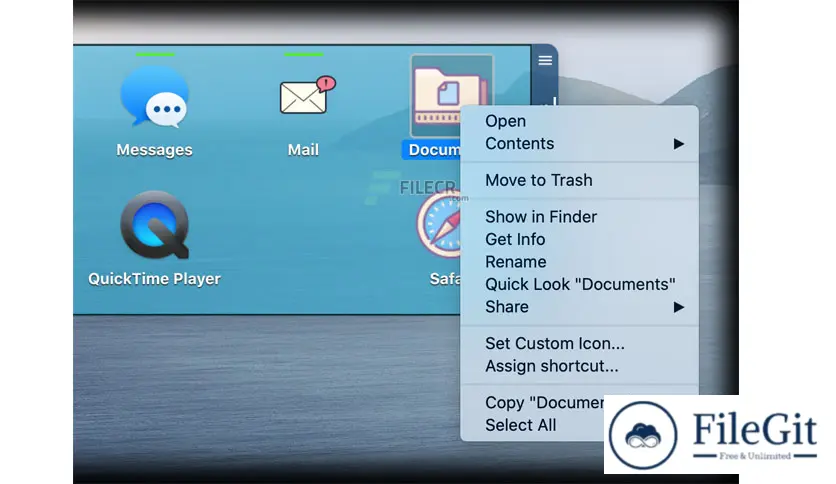Select Get Info menu entry

pyautogui.click(x=580, y=239)
